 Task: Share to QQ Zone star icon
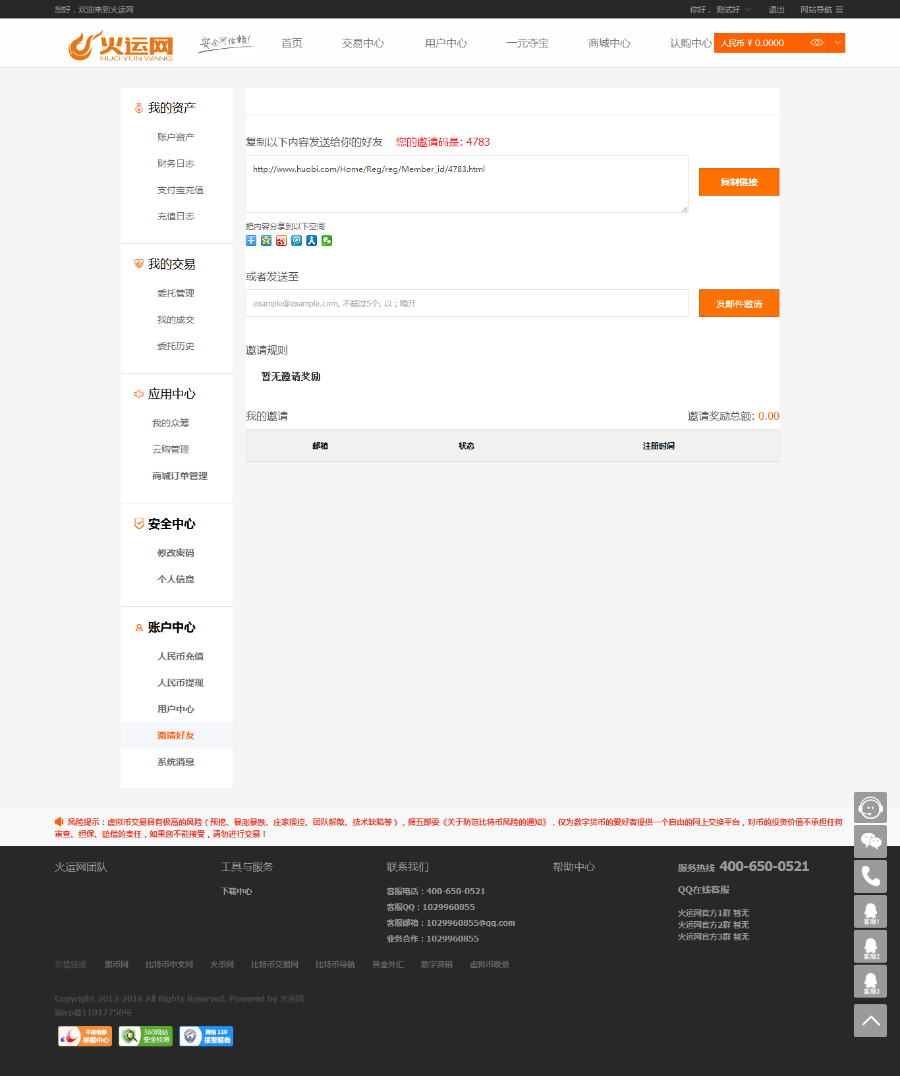[x=266, y=240]
